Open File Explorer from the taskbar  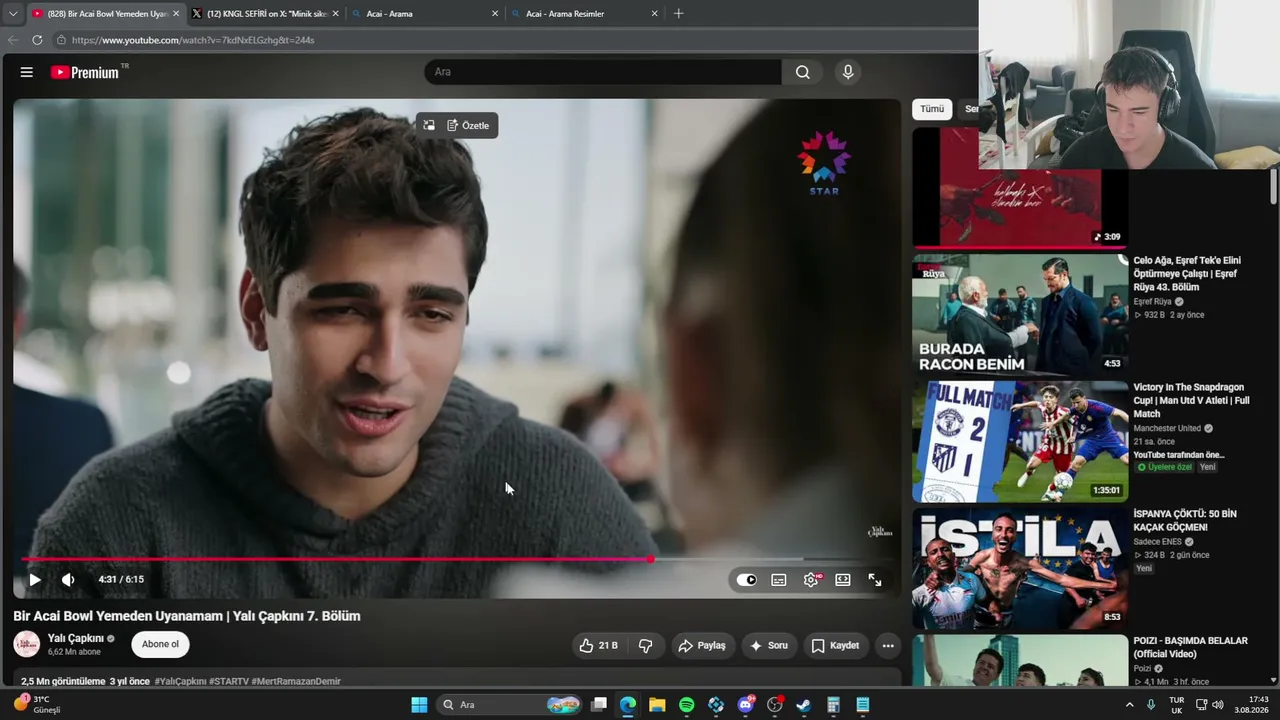(657, 705)
